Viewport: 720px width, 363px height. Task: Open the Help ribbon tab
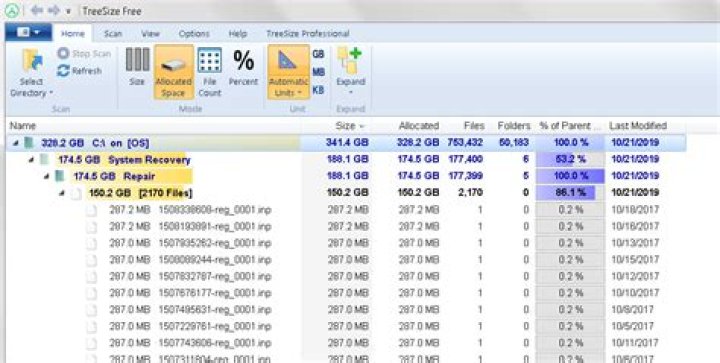[238, 34]
